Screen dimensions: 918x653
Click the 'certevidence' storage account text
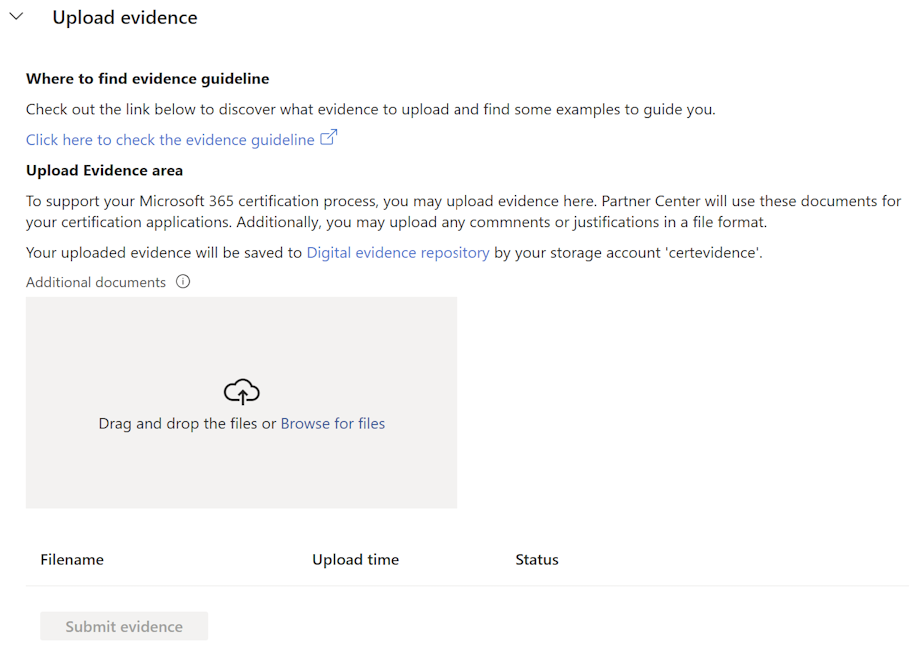click(x=716, y=253)
